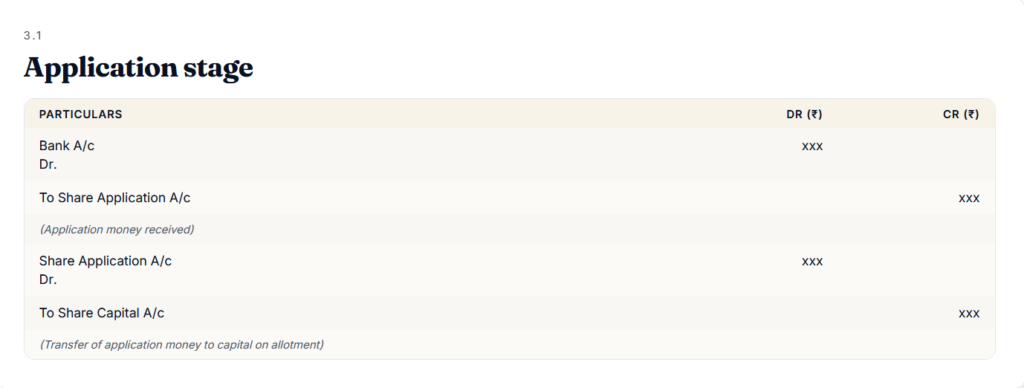Viewport: 1024px width, 388px height.
Task: Select the To Share Application A/c row
Action: coord(509,198)
